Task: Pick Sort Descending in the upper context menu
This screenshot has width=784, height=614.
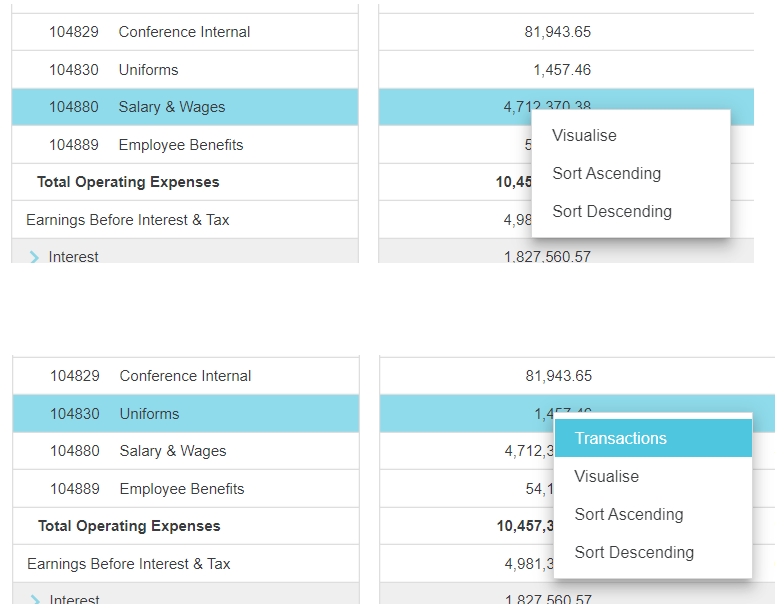Action: point(611,212)
